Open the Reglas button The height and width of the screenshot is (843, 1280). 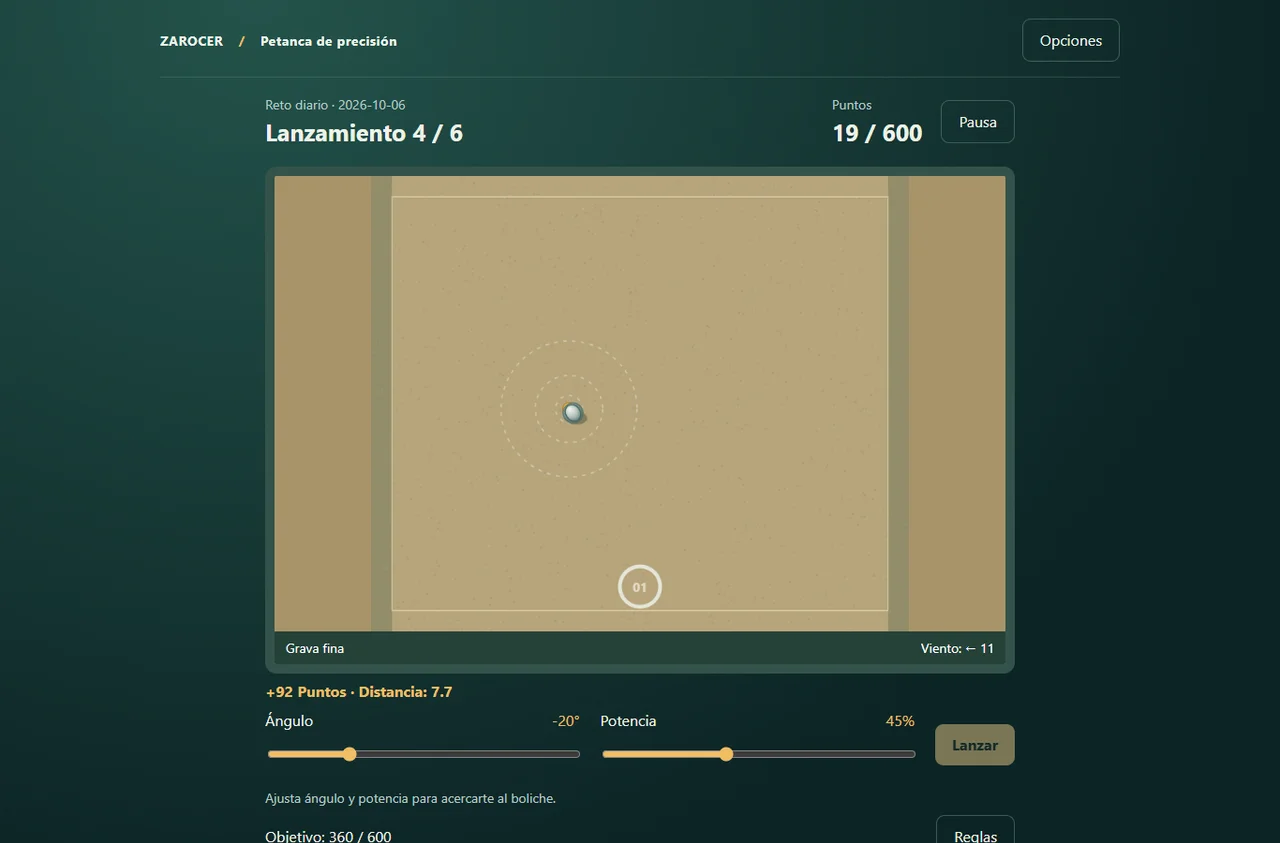point(975,832)
